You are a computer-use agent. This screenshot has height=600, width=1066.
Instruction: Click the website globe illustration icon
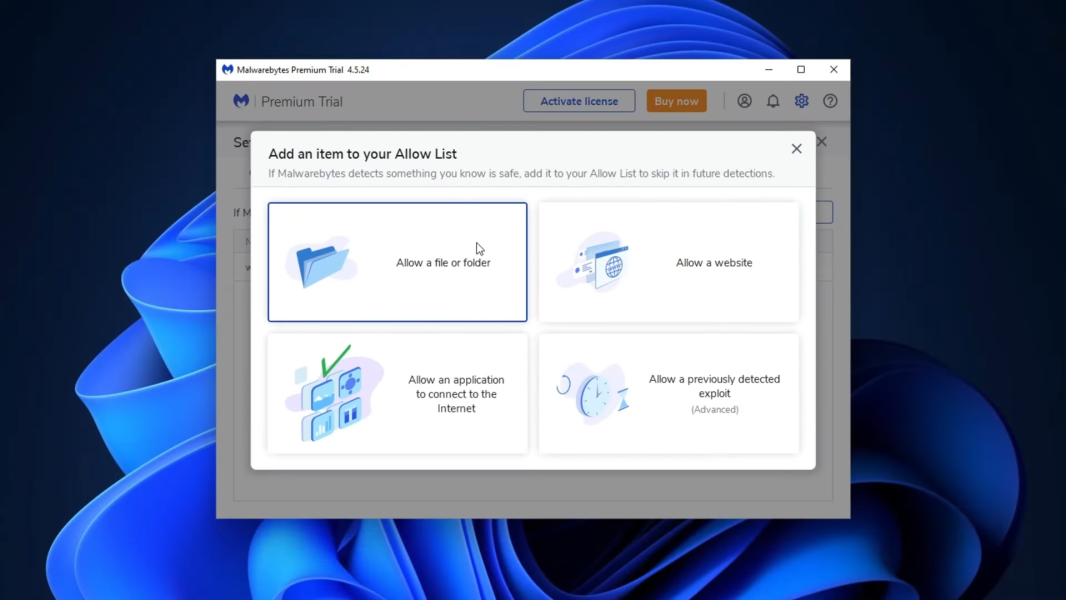(x=594, y=262)
